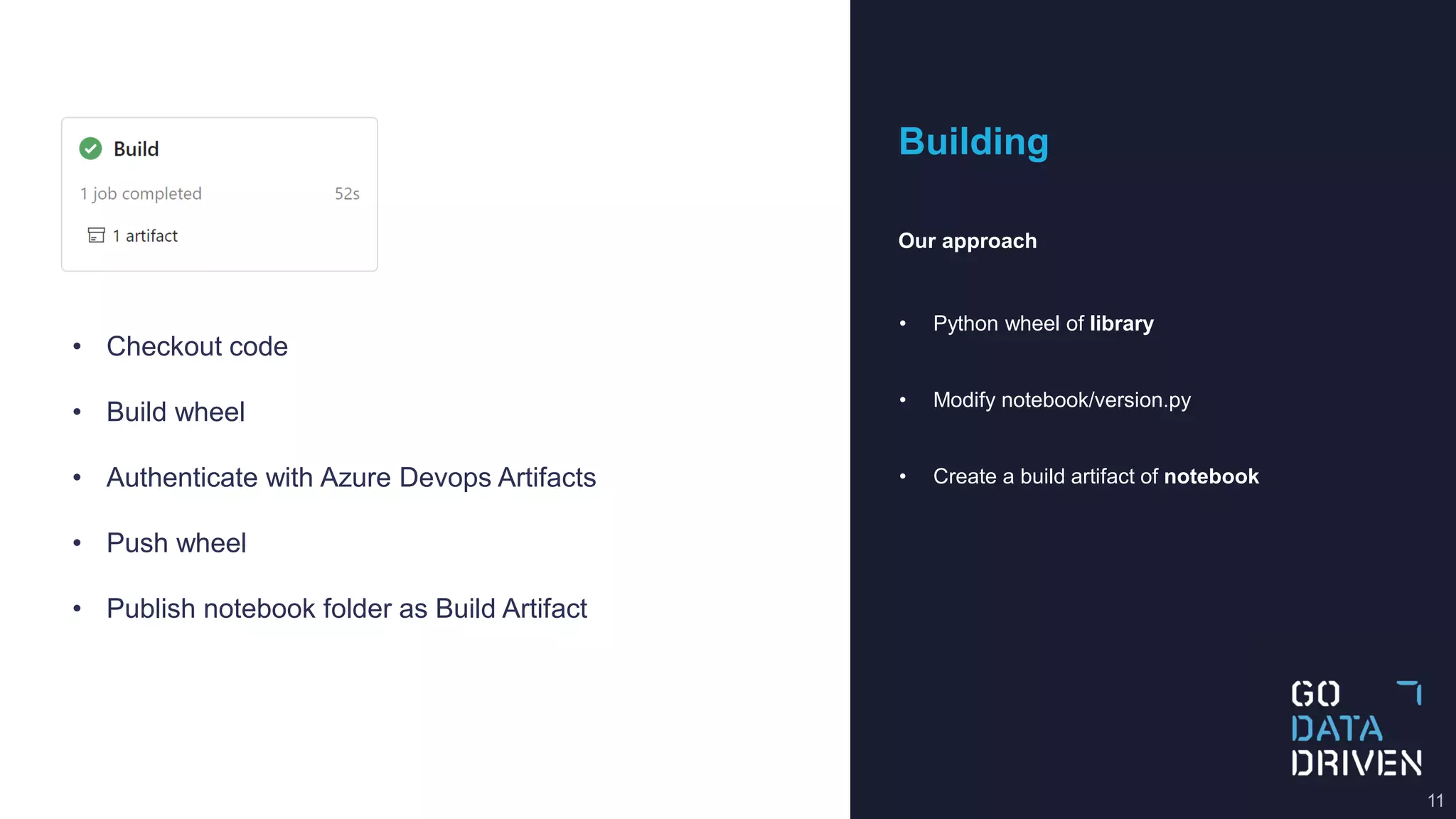Select 'Create a build artifact of notebook'

1096,476
